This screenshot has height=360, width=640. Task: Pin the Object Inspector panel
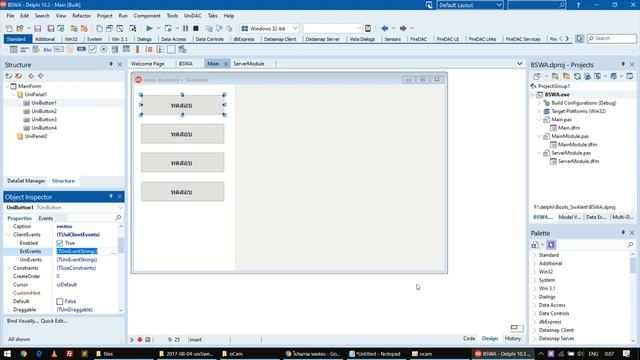pos(111,197)
